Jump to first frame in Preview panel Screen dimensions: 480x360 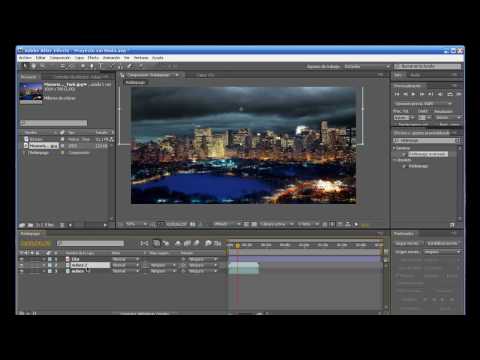[397, 94]
